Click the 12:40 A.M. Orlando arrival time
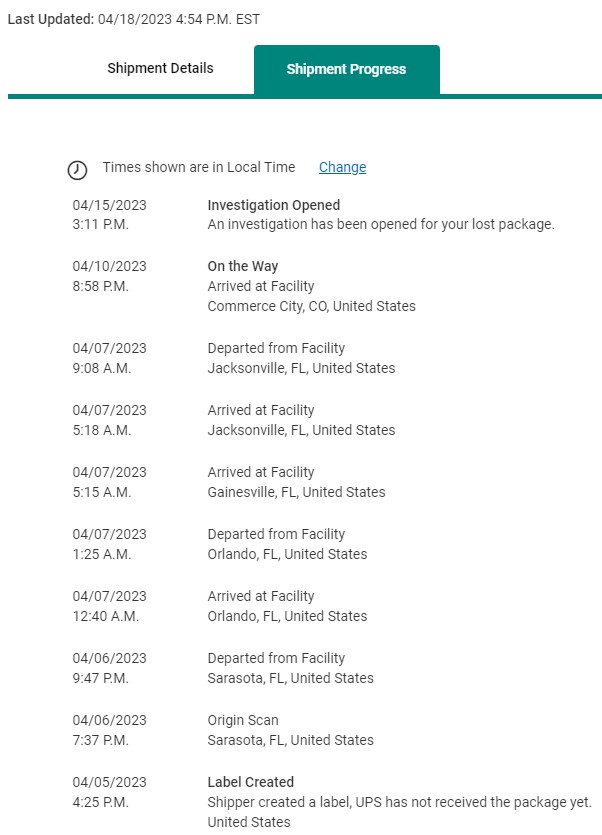 [105, 616]
